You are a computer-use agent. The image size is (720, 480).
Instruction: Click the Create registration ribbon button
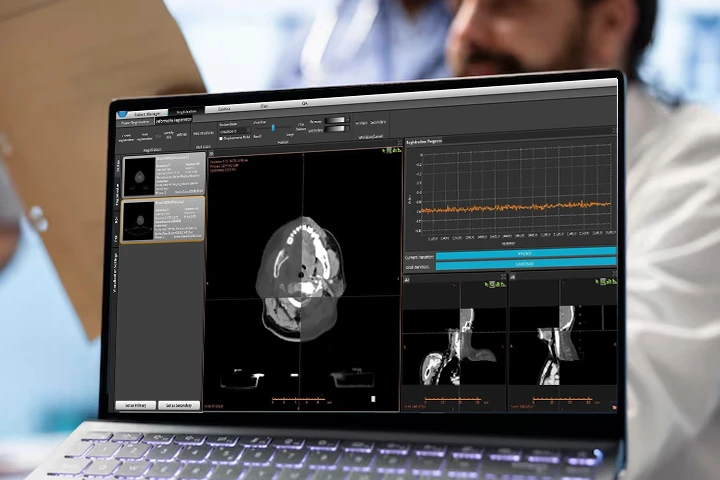coord(126,138)
